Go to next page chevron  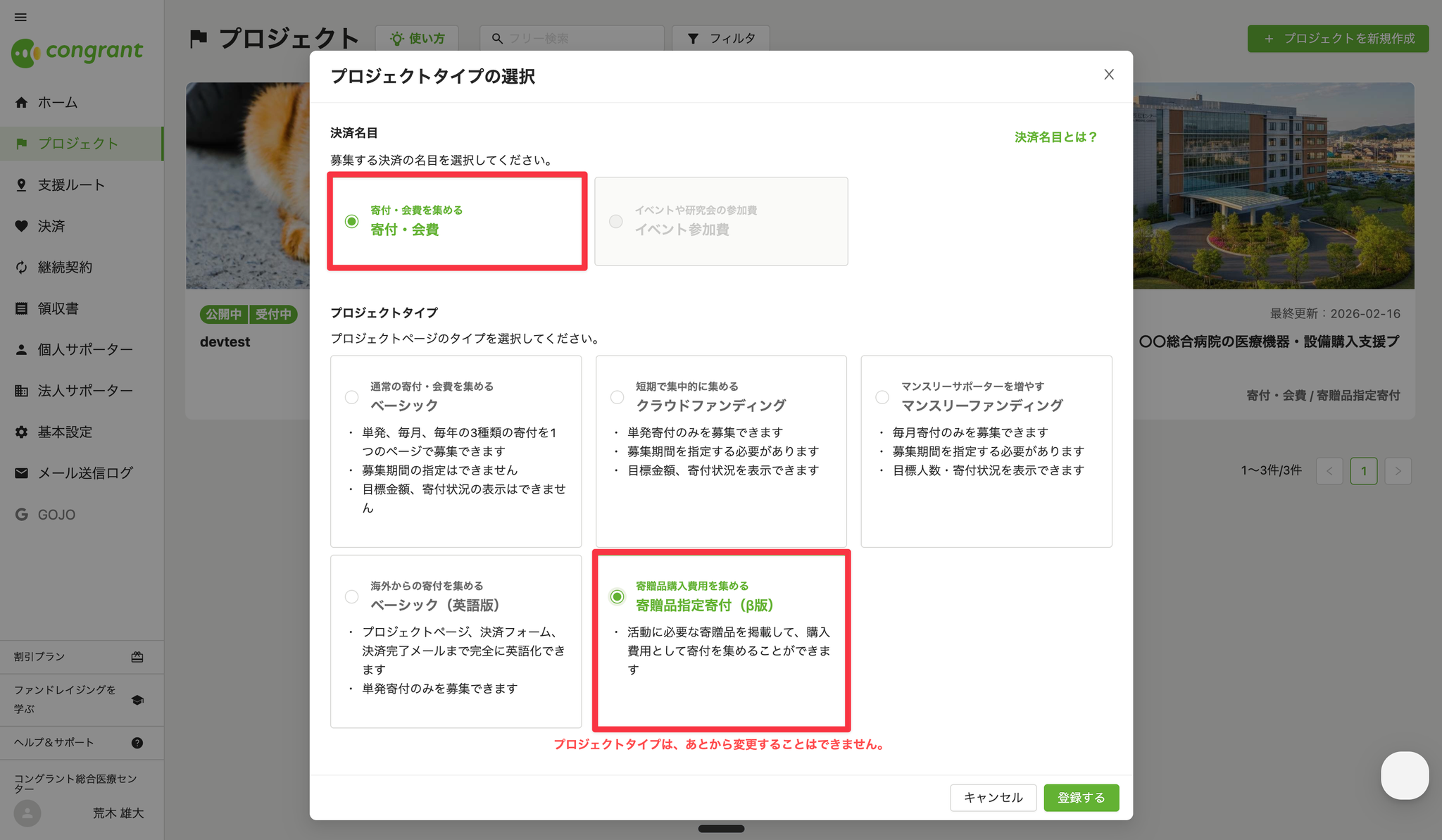click(x=1398, y=470)
